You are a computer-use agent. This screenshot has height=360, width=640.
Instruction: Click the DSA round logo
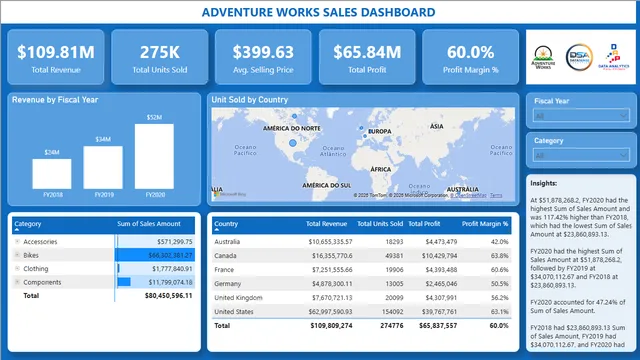pyautogui.click(x=579, y=57)
